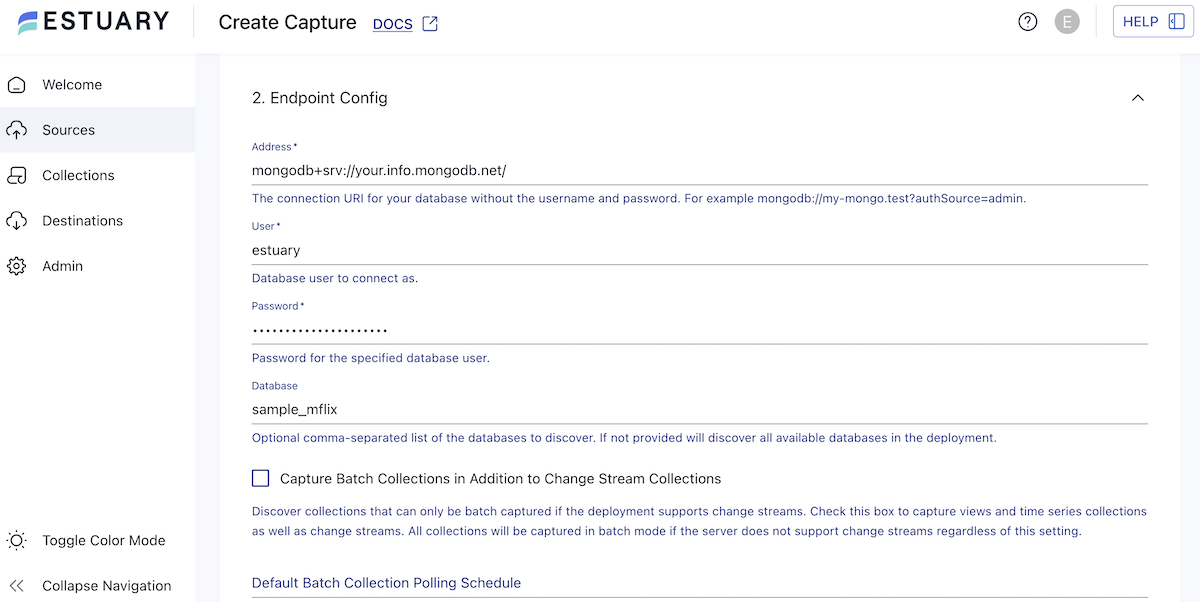Open the DOCS link
The image size is (1200, 602).
(x=393, y=24)
